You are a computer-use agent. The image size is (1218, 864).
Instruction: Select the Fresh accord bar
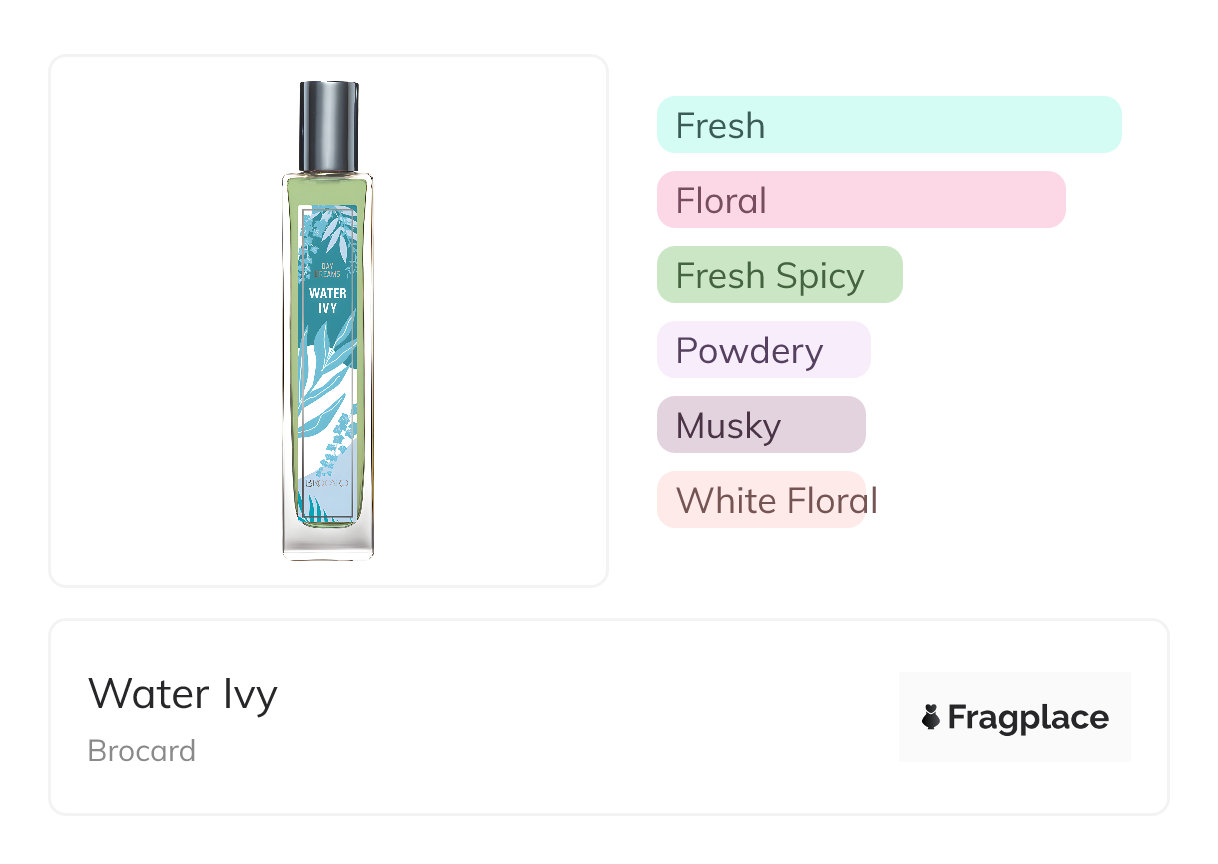point(888,125)
